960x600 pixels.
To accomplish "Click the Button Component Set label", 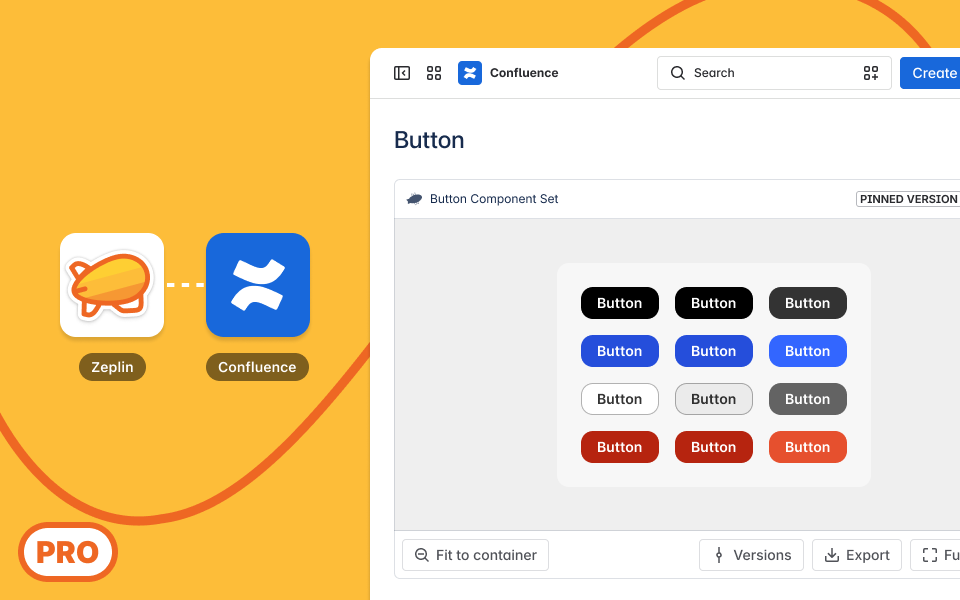I will tap(494, 199).
